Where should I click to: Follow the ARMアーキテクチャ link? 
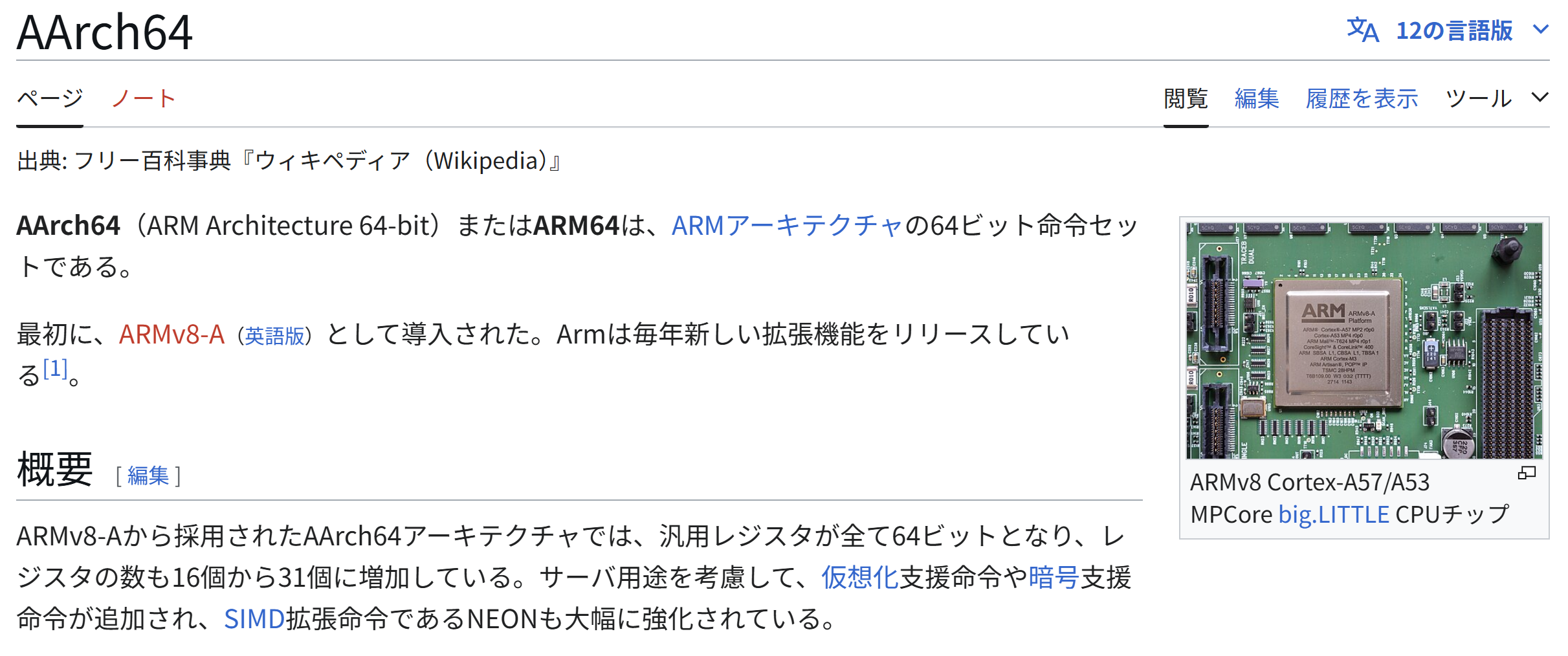[x=787, y=226]
